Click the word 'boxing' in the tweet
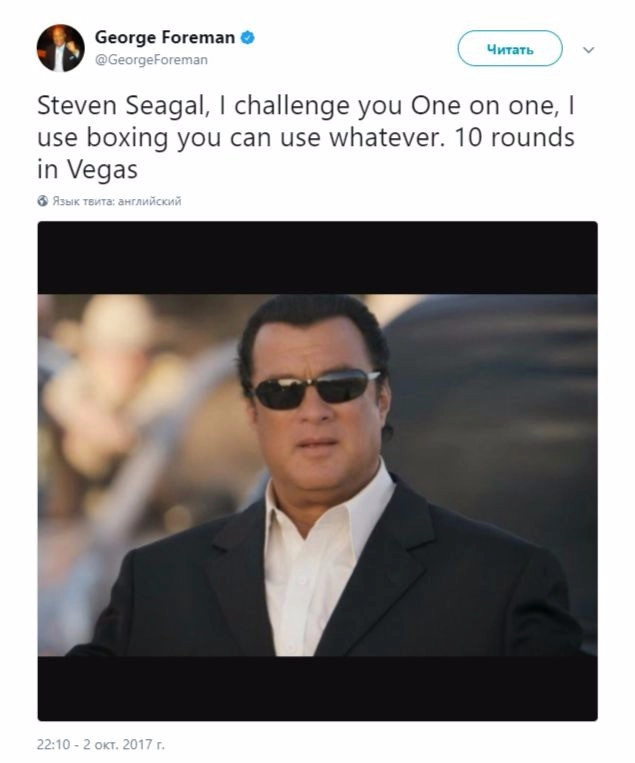 (x=127, y=139)
